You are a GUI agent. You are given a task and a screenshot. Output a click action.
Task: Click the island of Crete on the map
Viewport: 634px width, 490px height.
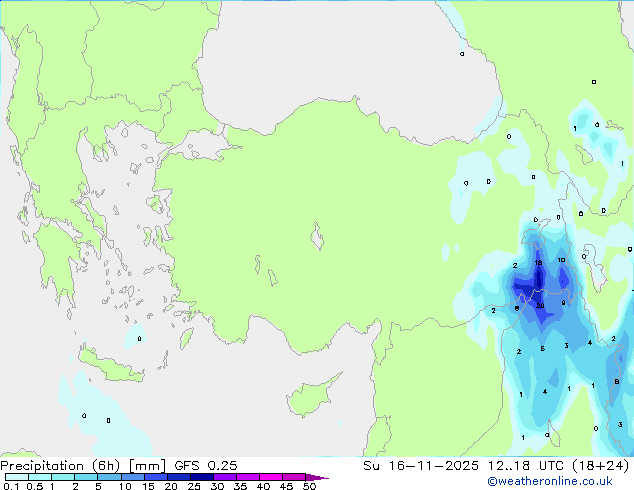point(110,365)
